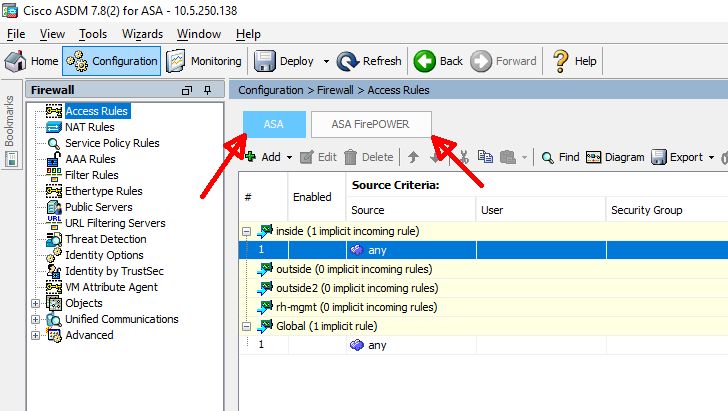The height and width of the screenshot is (411, 728).
Task: Click the Add rule plus icon
Action: coord(250,157)
